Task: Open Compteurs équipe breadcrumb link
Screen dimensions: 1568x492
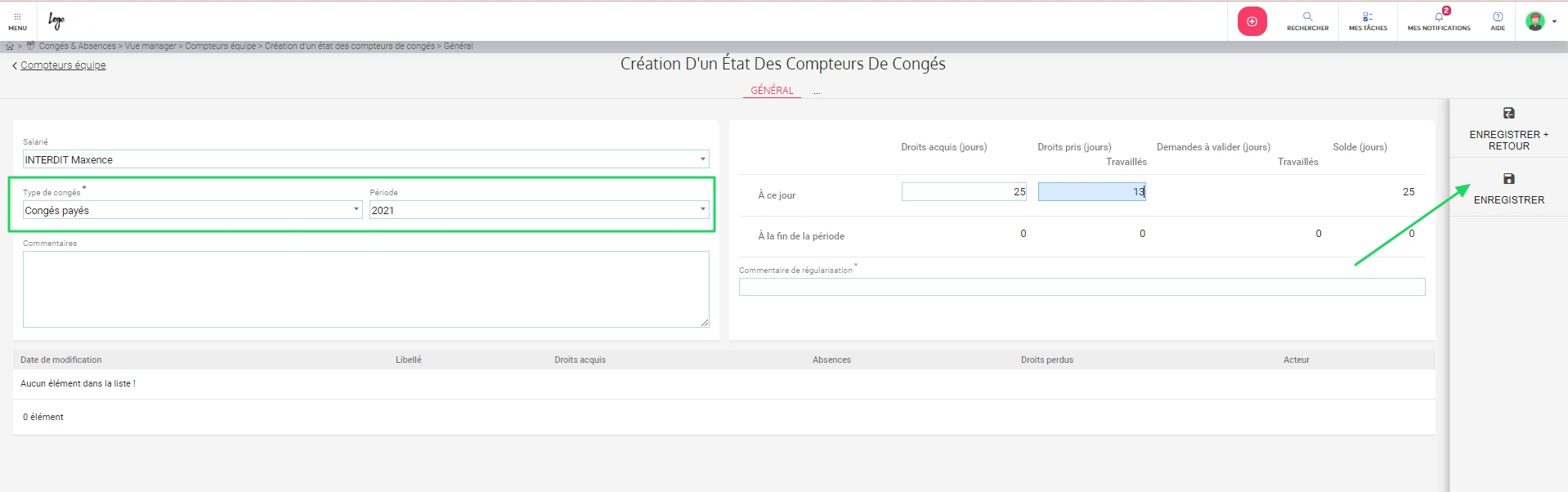Action: (221, 46)
